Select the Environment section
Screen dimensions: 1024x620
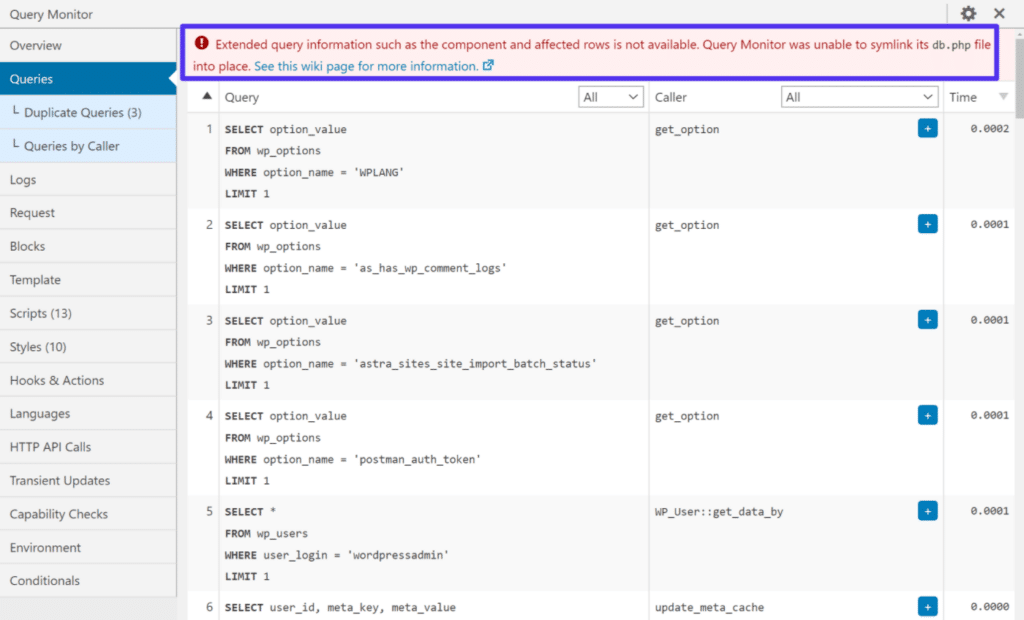coord(47,547)
